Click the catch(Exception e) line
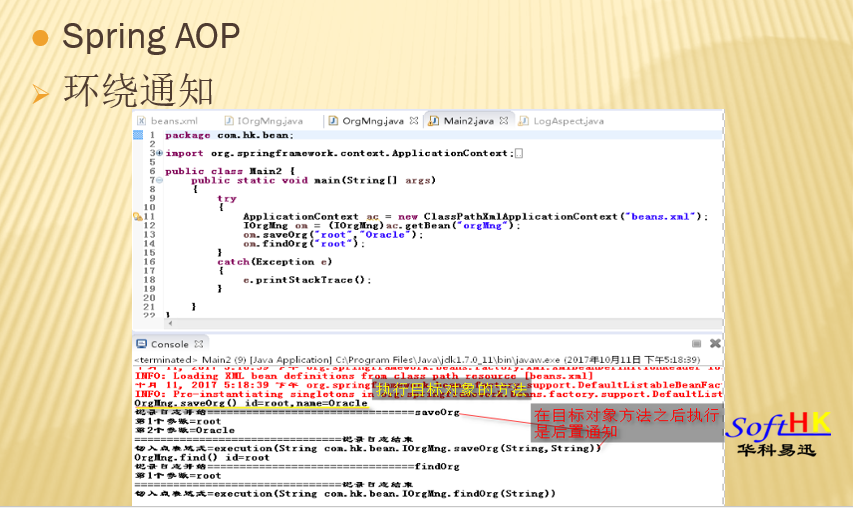853x508 pixels. pos(274,262)
